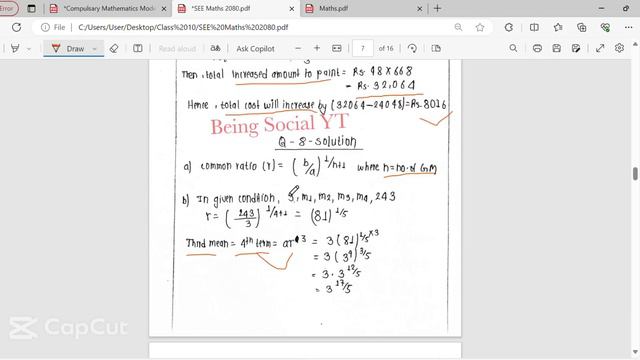Start Read aloud
This screenshot has width=640, height=360.
pos(177,49)
